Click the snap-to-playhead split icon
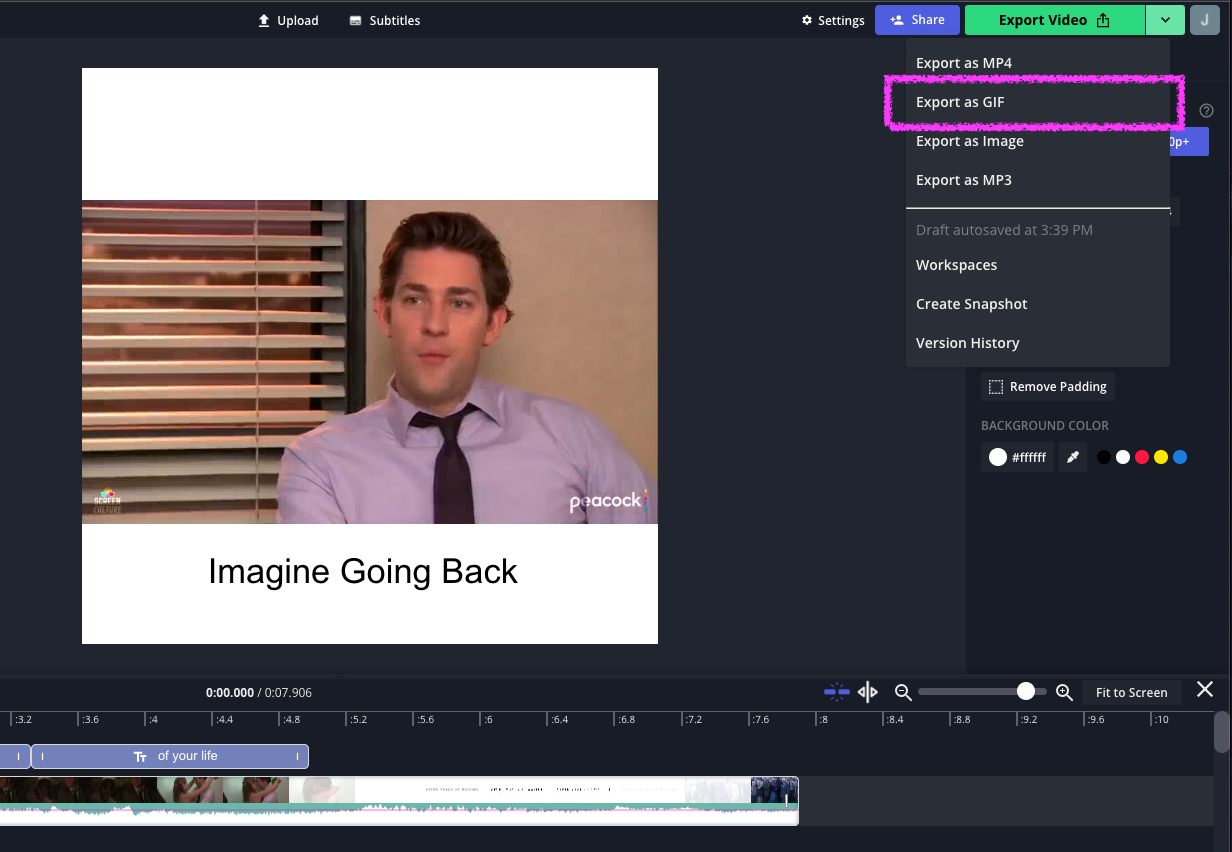The image size is (1232, 852). click(x=836, y=692)
